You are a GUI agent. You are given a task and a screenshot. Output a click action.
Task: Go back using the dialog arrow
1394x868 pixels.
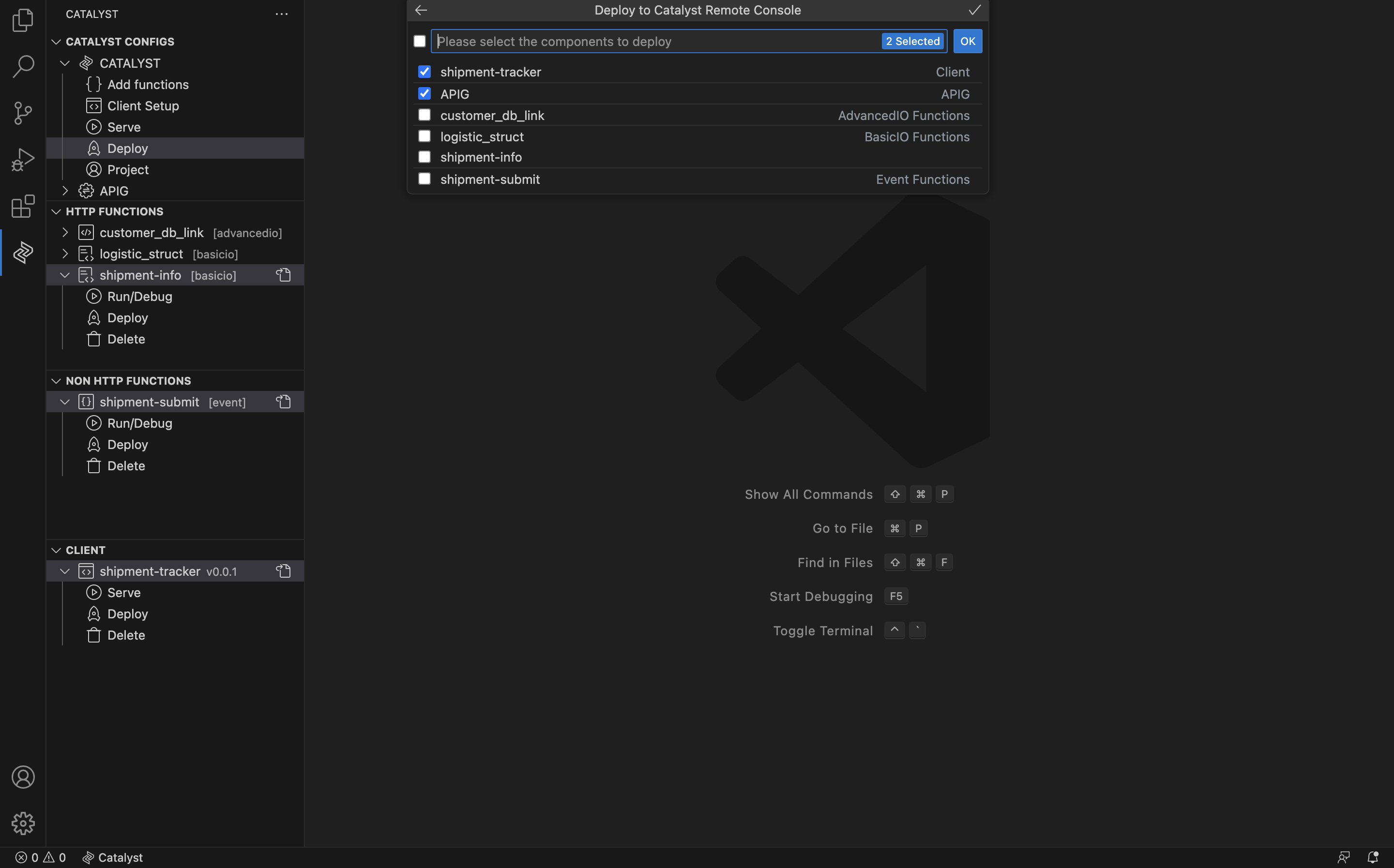(421, 10)
